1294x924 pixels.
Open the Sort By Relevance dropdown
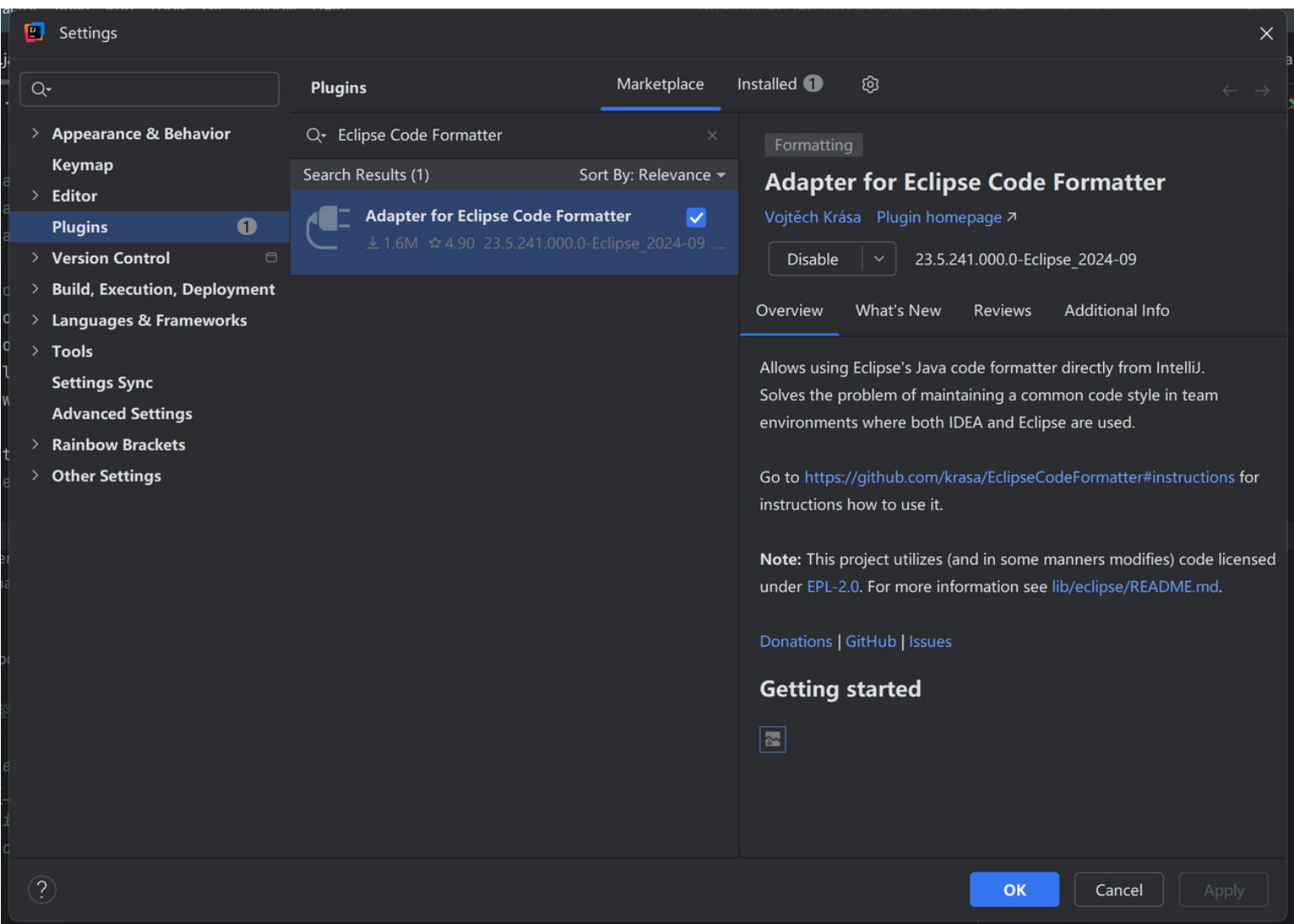point(653,175)
